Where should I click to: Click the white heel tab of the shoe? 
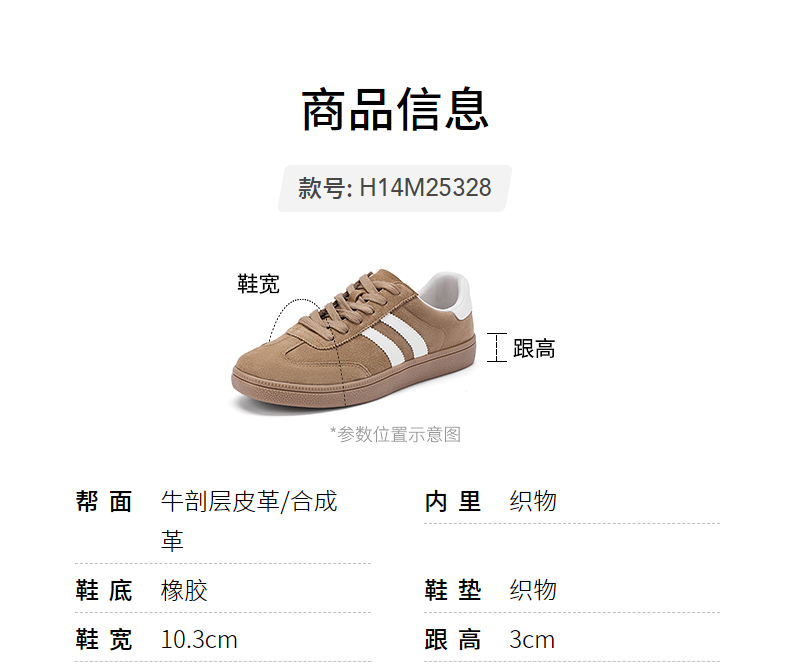(x=447, y=294)
